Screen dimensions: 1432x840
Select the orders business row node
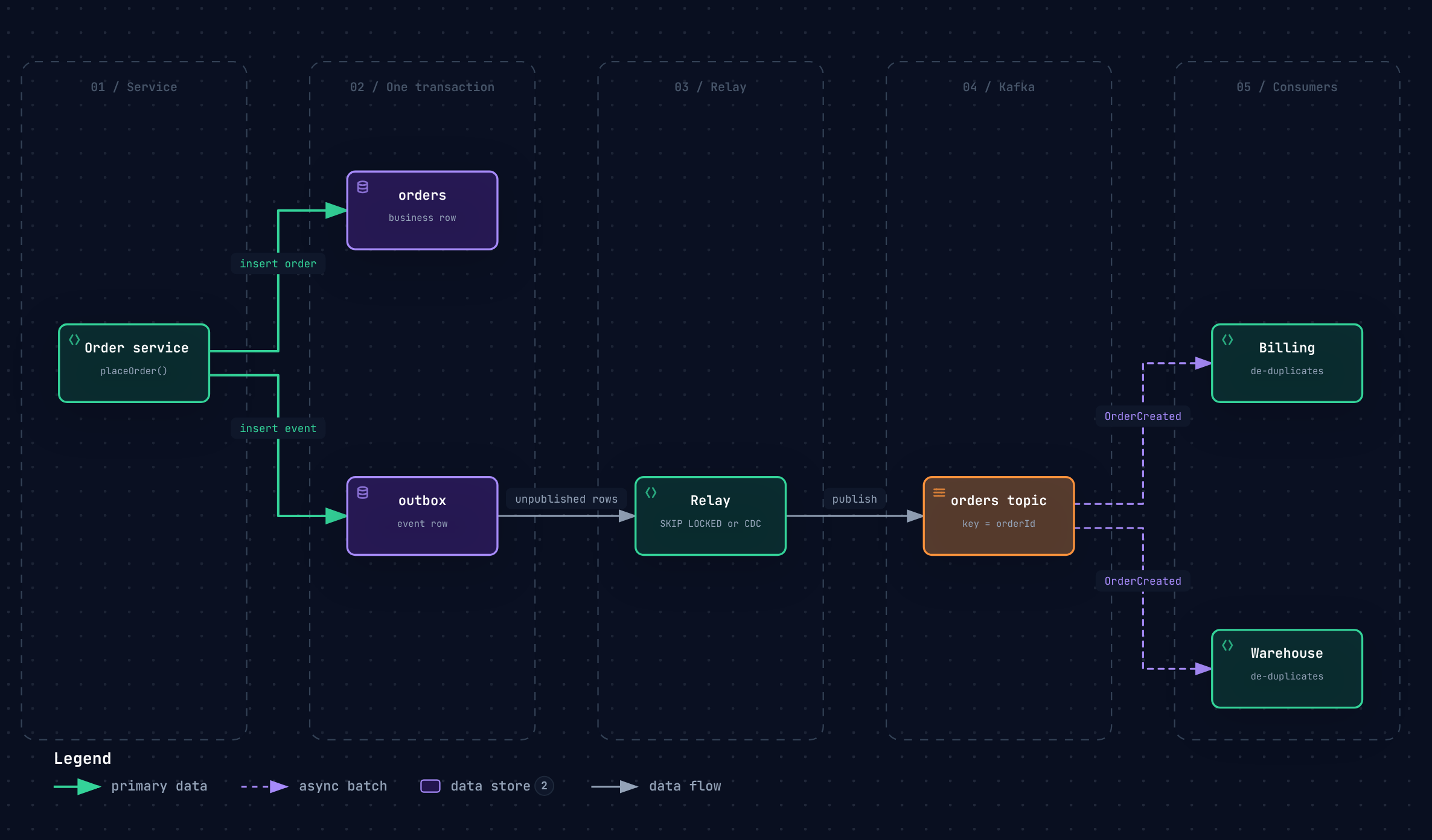tap(423, 211)
